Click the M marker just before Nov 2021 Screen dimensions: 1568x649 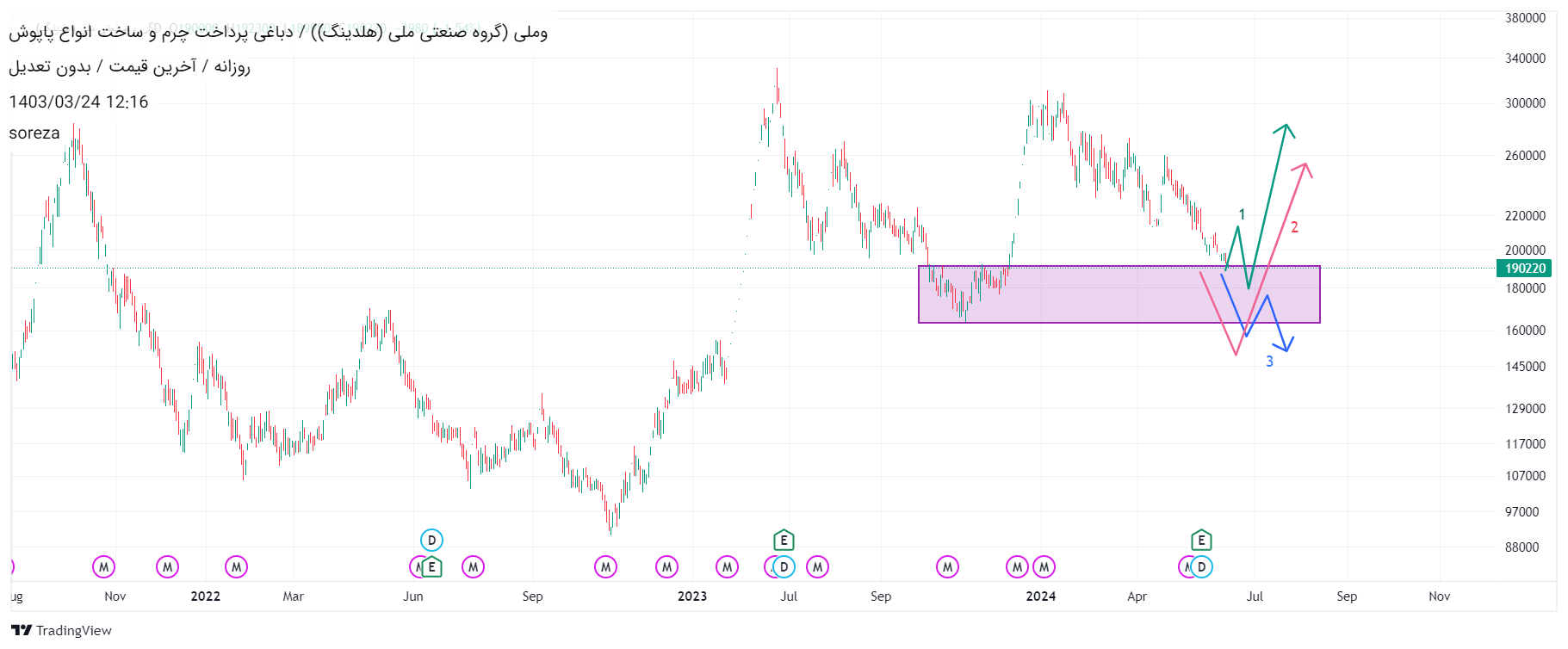tap(103, 566)
